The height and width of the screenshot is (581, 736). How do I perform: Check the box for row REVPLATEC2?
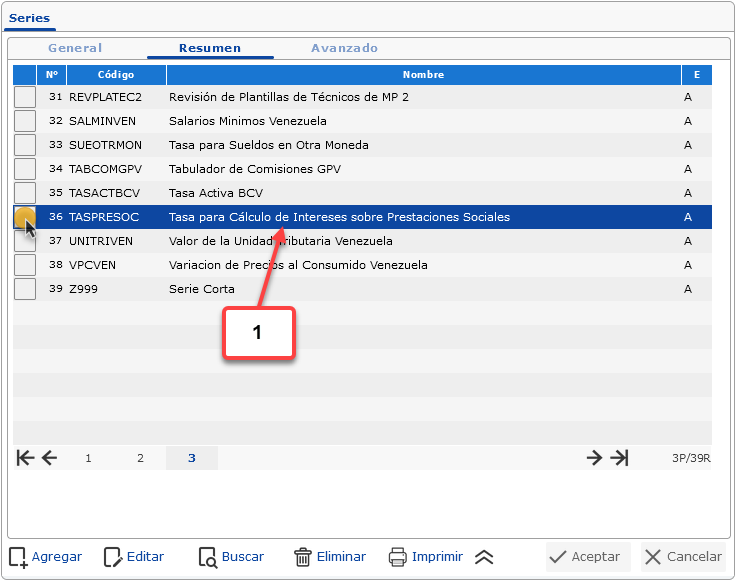[x=24, y=97]
